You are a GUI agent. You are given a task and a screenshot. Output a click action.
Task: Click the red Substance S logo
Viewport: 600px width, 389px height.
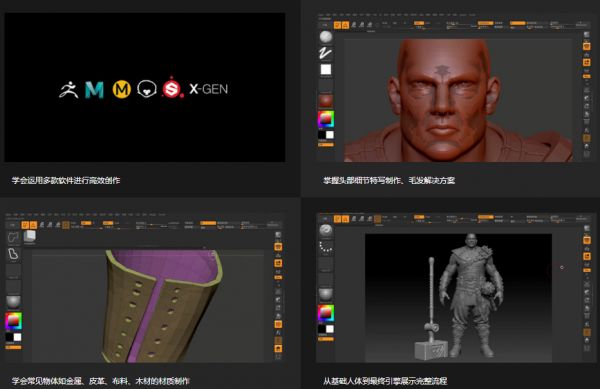tap(172, 89)
